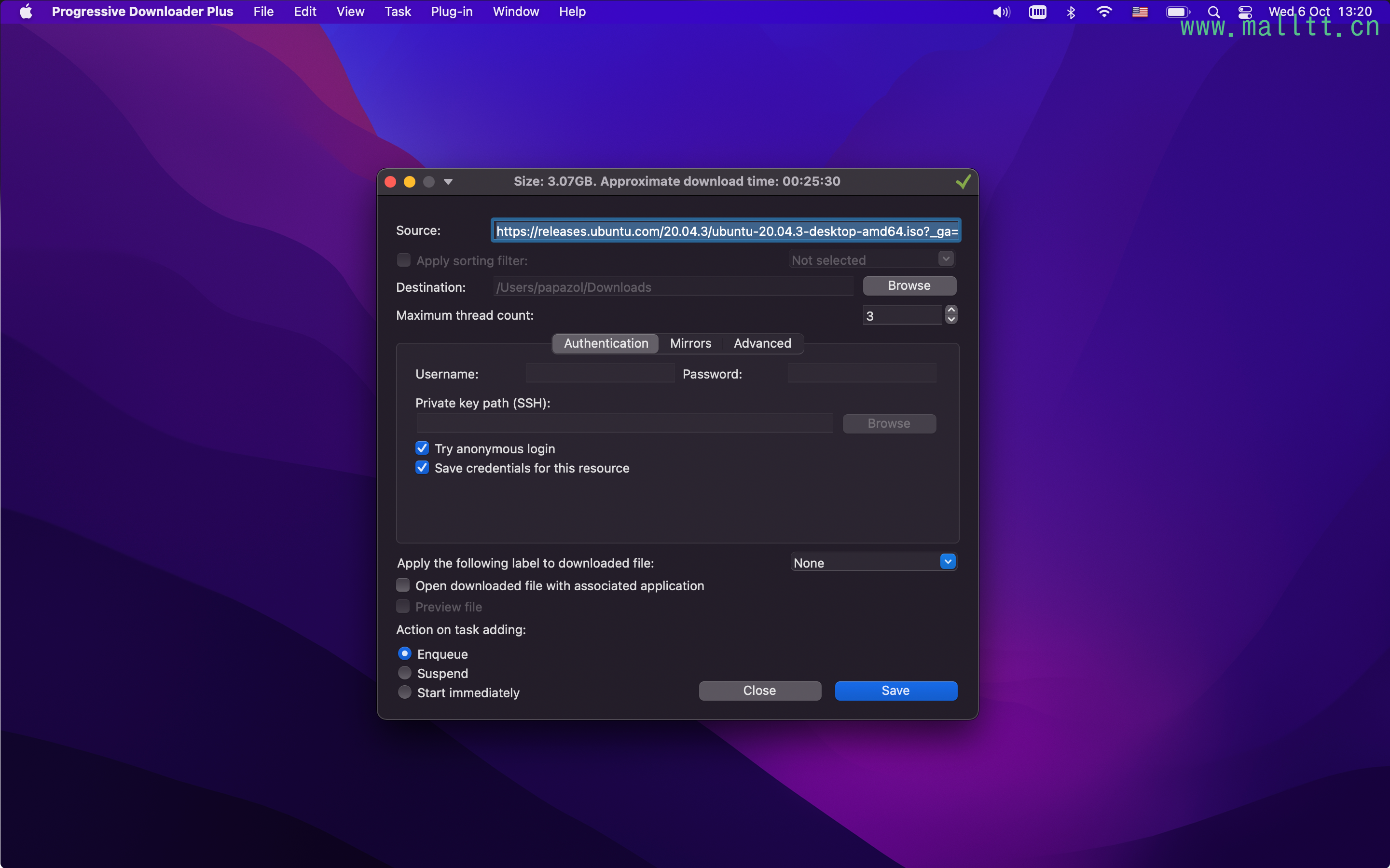Viewport: 1390px width, 868px height.
Task: Click the Close button
Action: tap(759, 691)
